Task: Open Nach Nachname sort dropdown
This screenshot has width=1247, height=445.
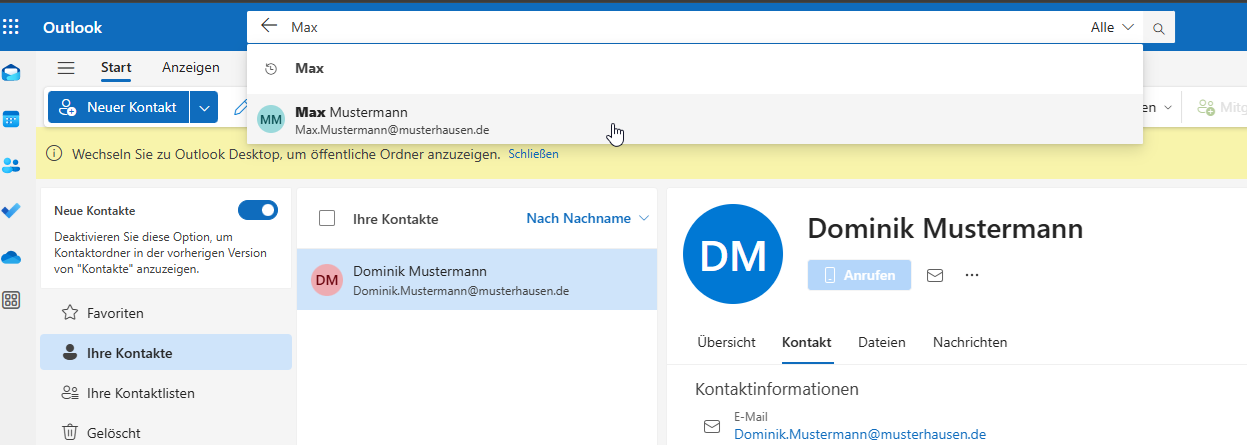Action: (588, 218)
